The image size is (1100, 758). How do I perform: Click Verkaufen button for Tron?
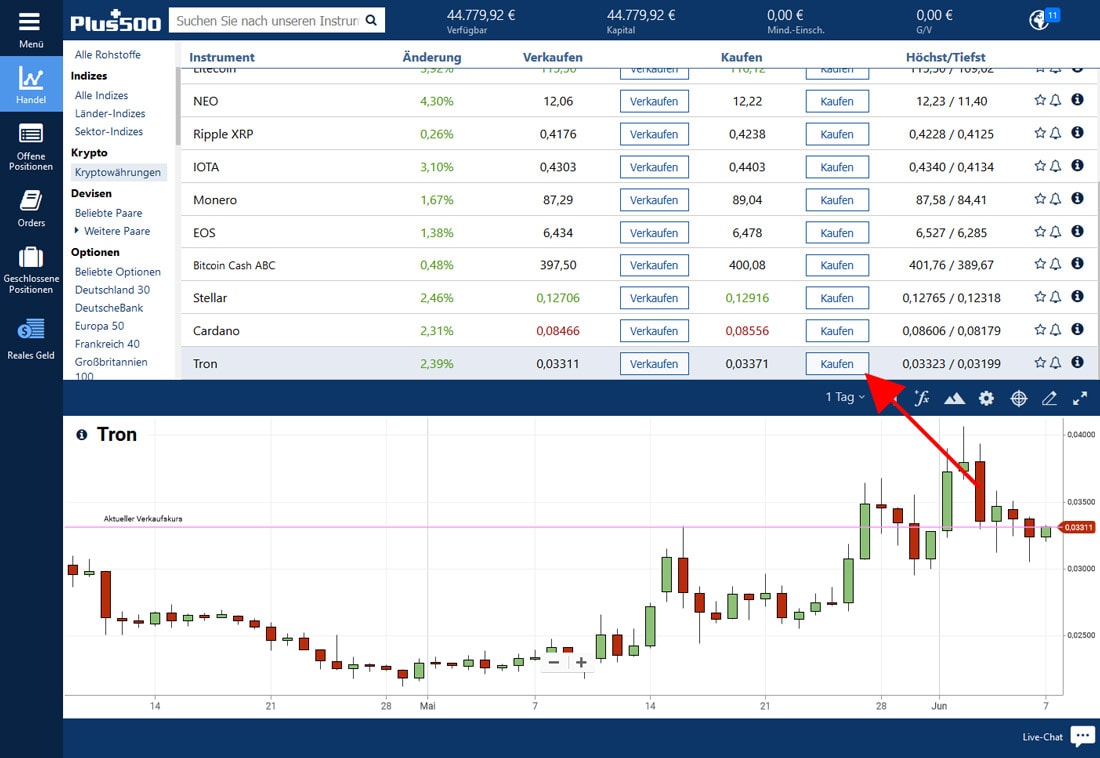654,364
